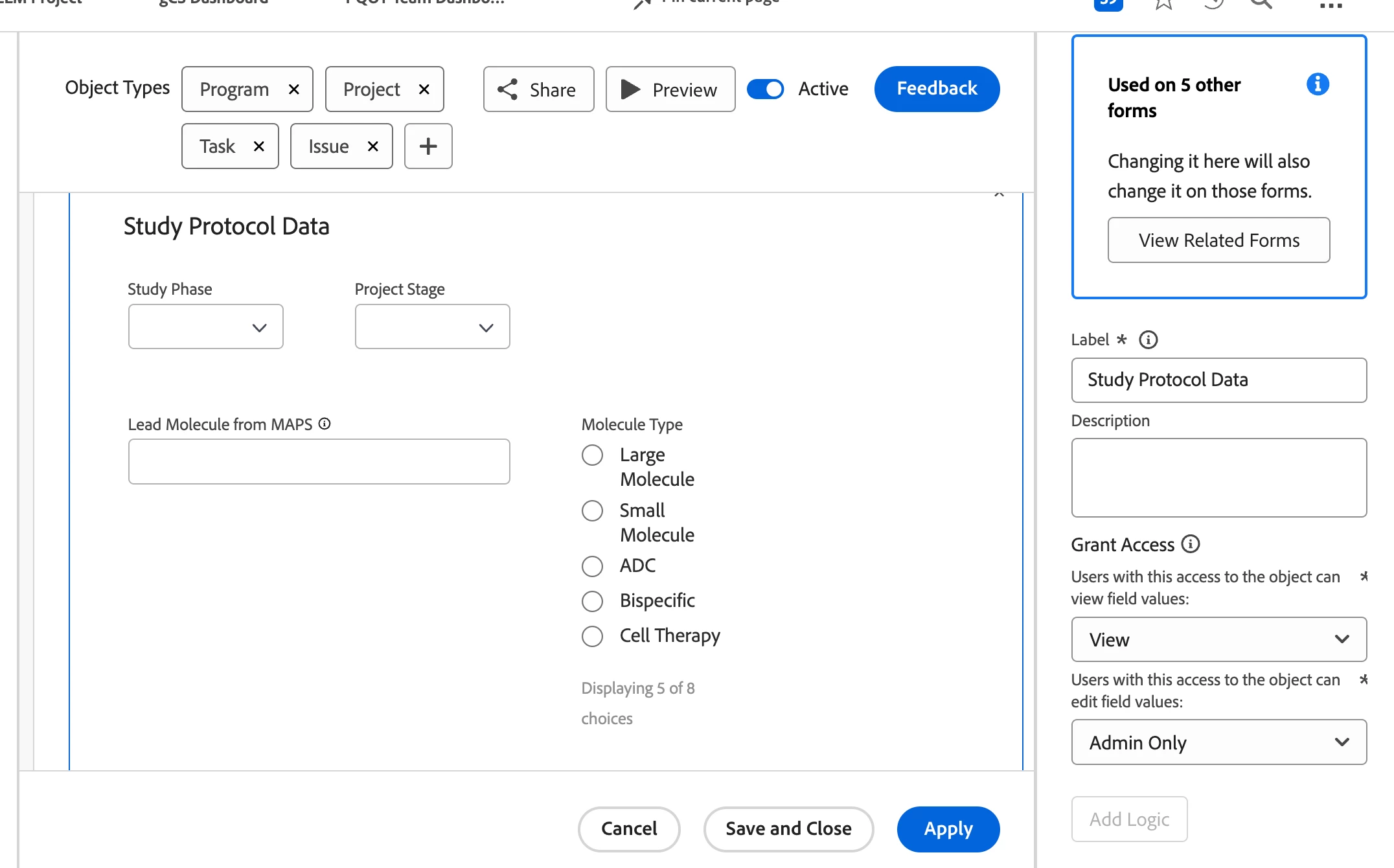Click blue info icon in Used on forms box
This screenshot has width=1394, height=868.
[x=1318, y=84]
